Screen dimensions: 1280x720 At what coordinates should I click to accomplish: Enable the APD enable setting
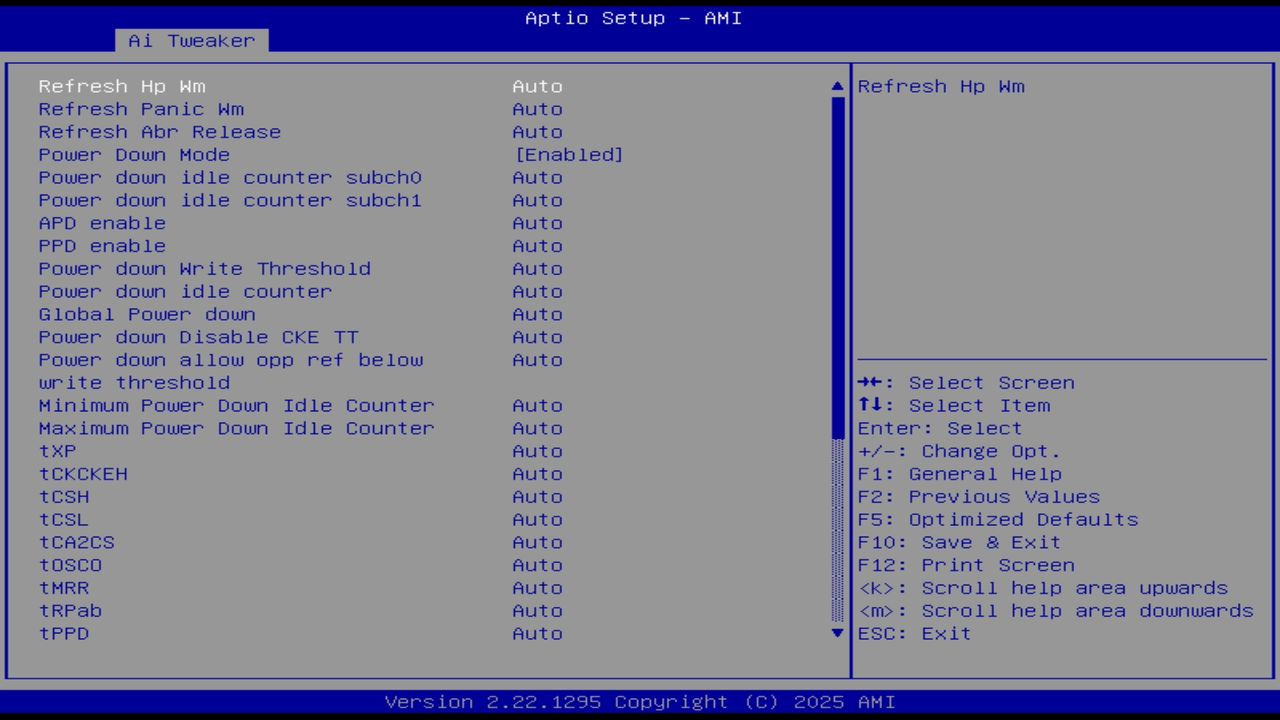point(101,223)
